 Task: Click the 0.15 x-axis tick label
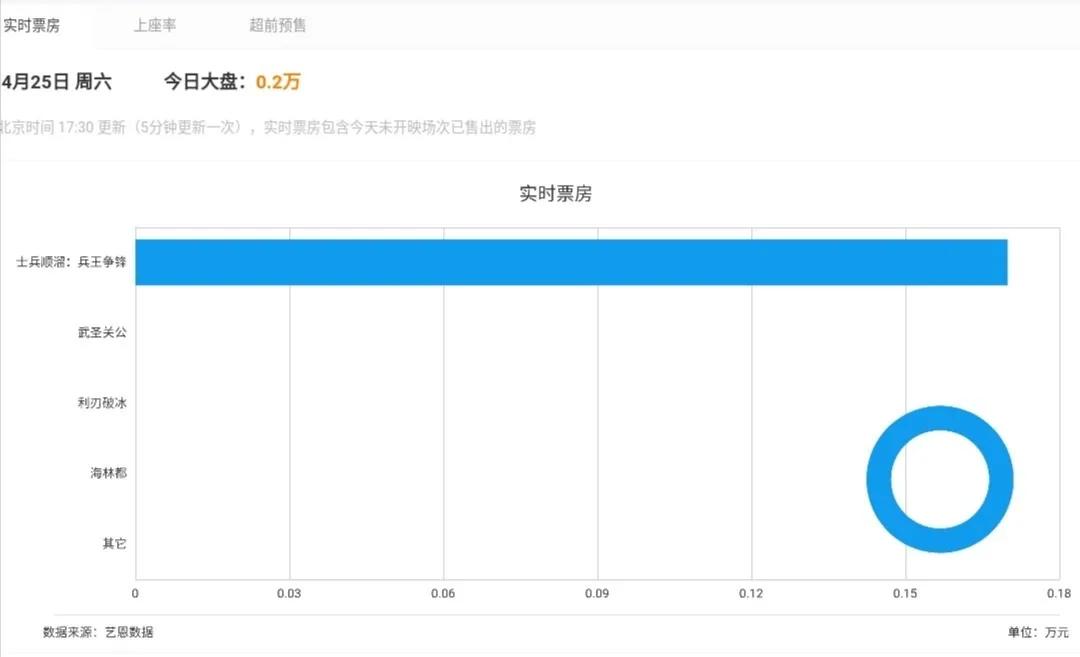coord(905,594)
